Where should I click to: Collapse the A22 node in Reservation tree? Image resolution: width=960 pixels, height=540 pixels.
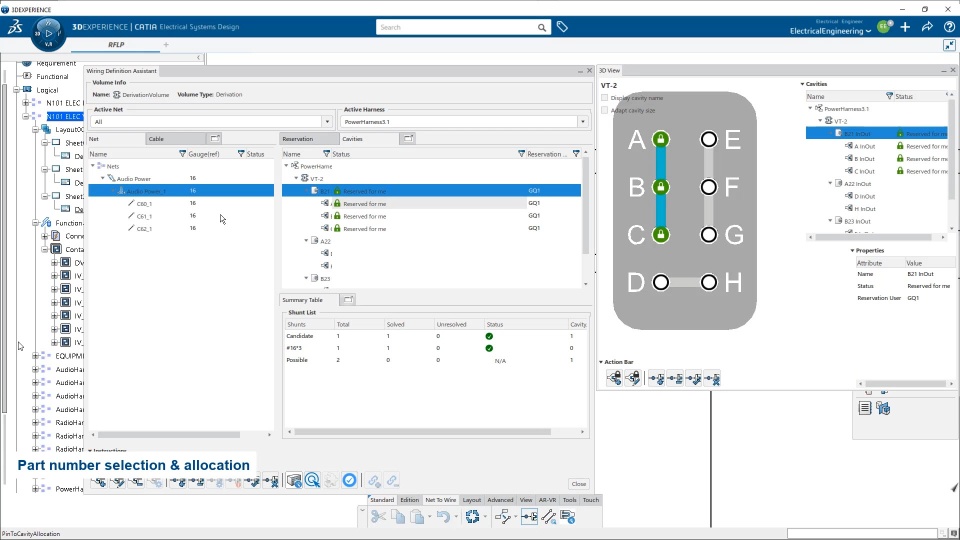pyautogui.click(x=306, y=241)
